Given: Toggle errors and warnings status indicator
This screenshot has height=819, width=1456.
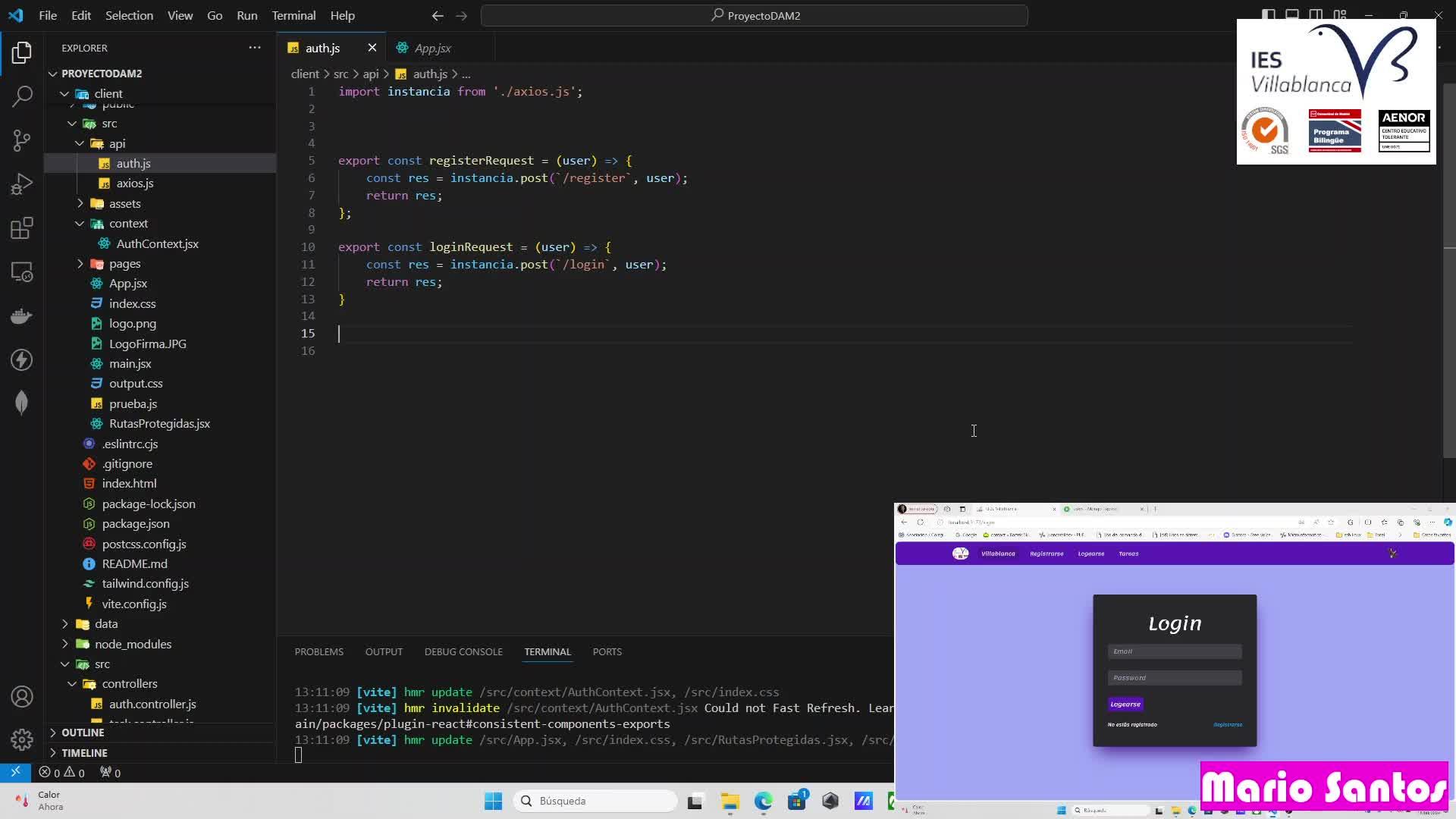Looking at the screenshot, I should click(x=62, y=773).
